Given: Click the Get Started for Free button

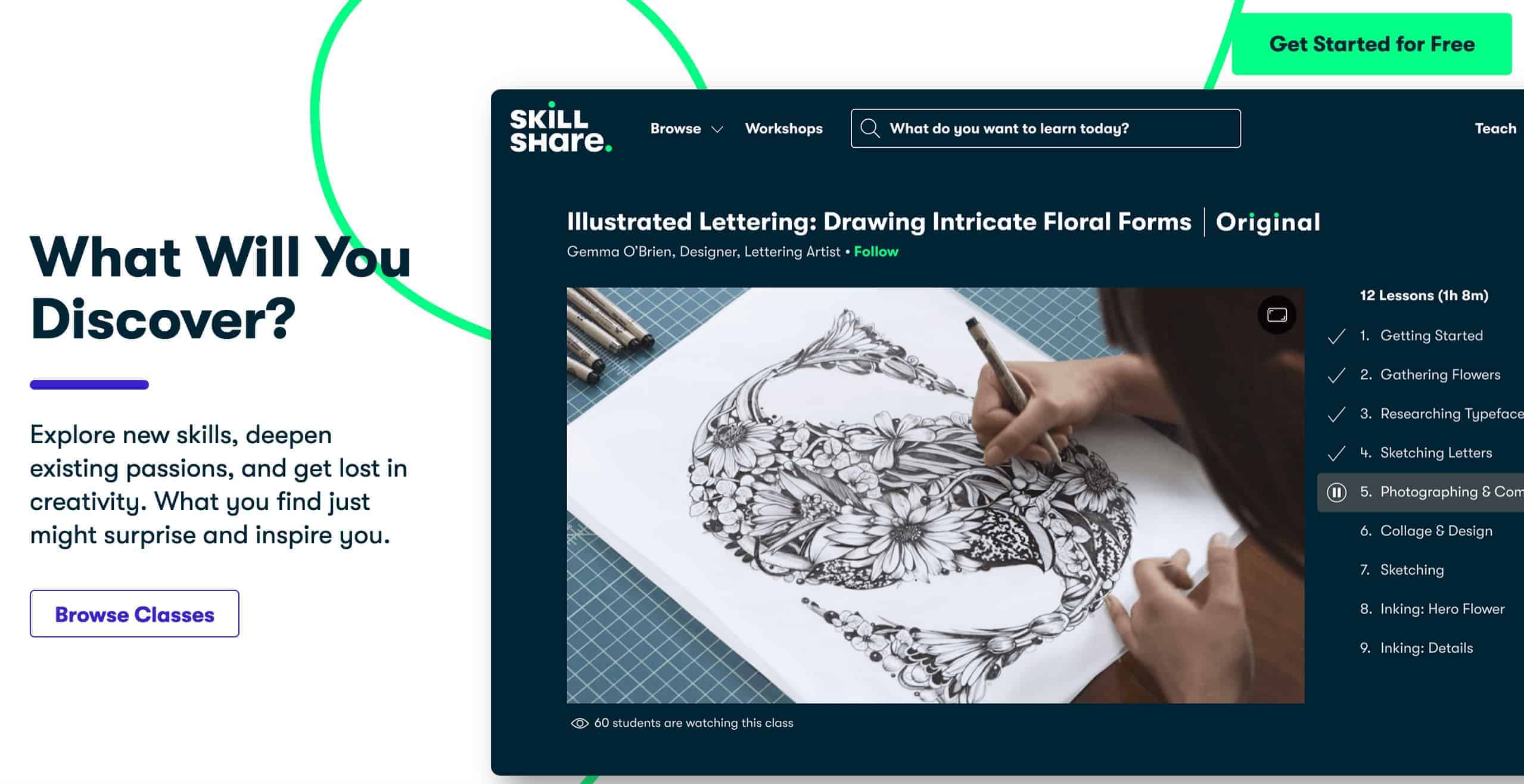Looking at the screenshot, I should click(1371, 44).
